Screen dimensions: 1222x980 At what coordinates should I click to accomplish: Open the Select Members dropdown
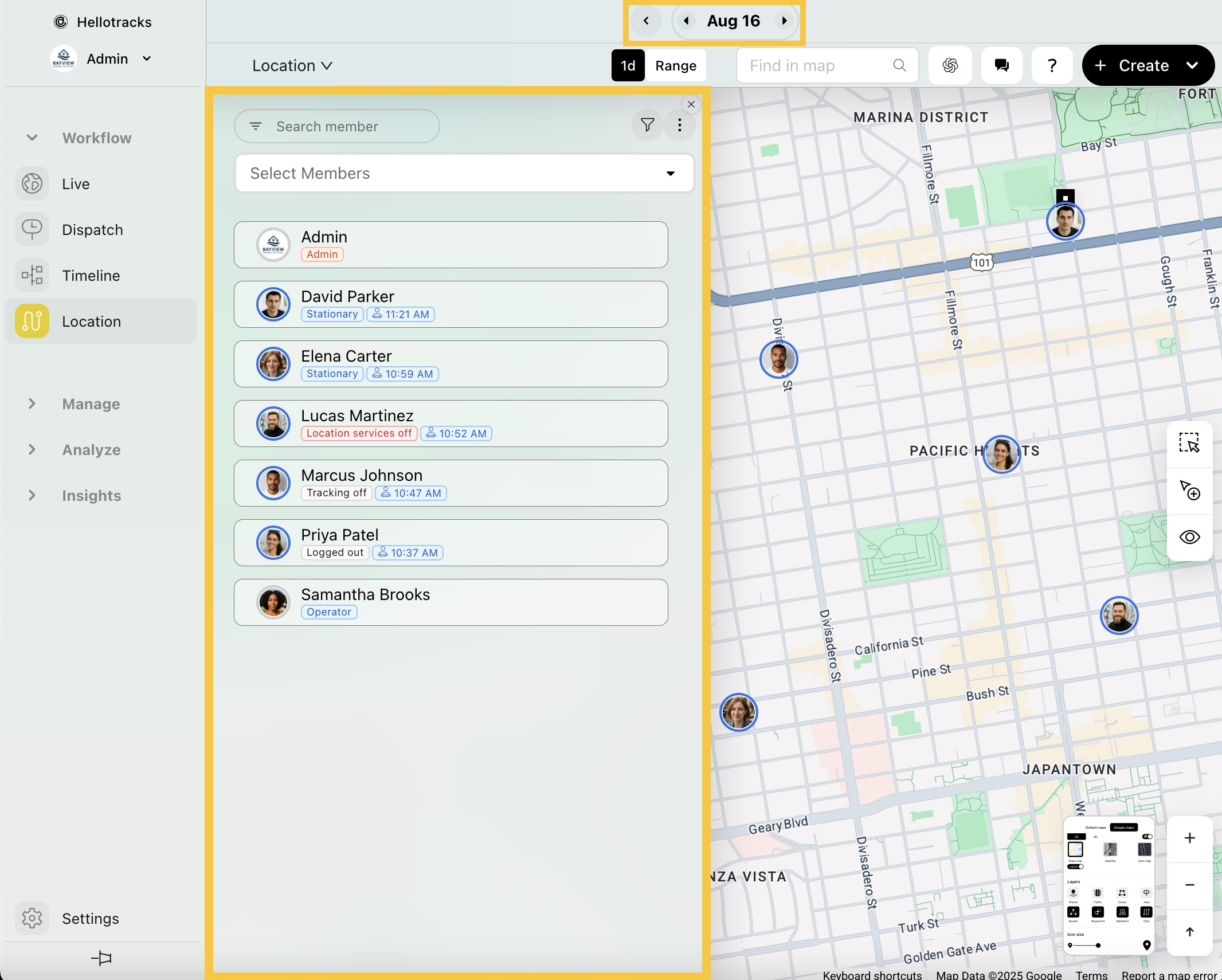click(x=464, y=173)
